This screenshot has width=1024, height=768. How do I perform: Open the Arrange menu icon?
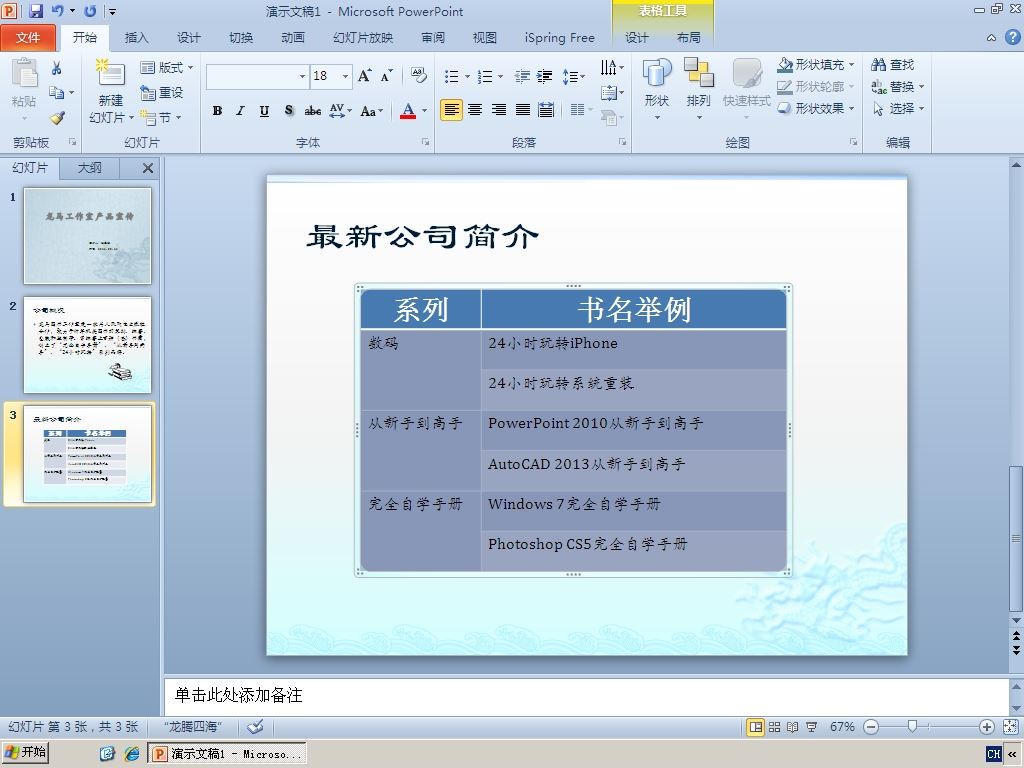click(x=698, y=73)
